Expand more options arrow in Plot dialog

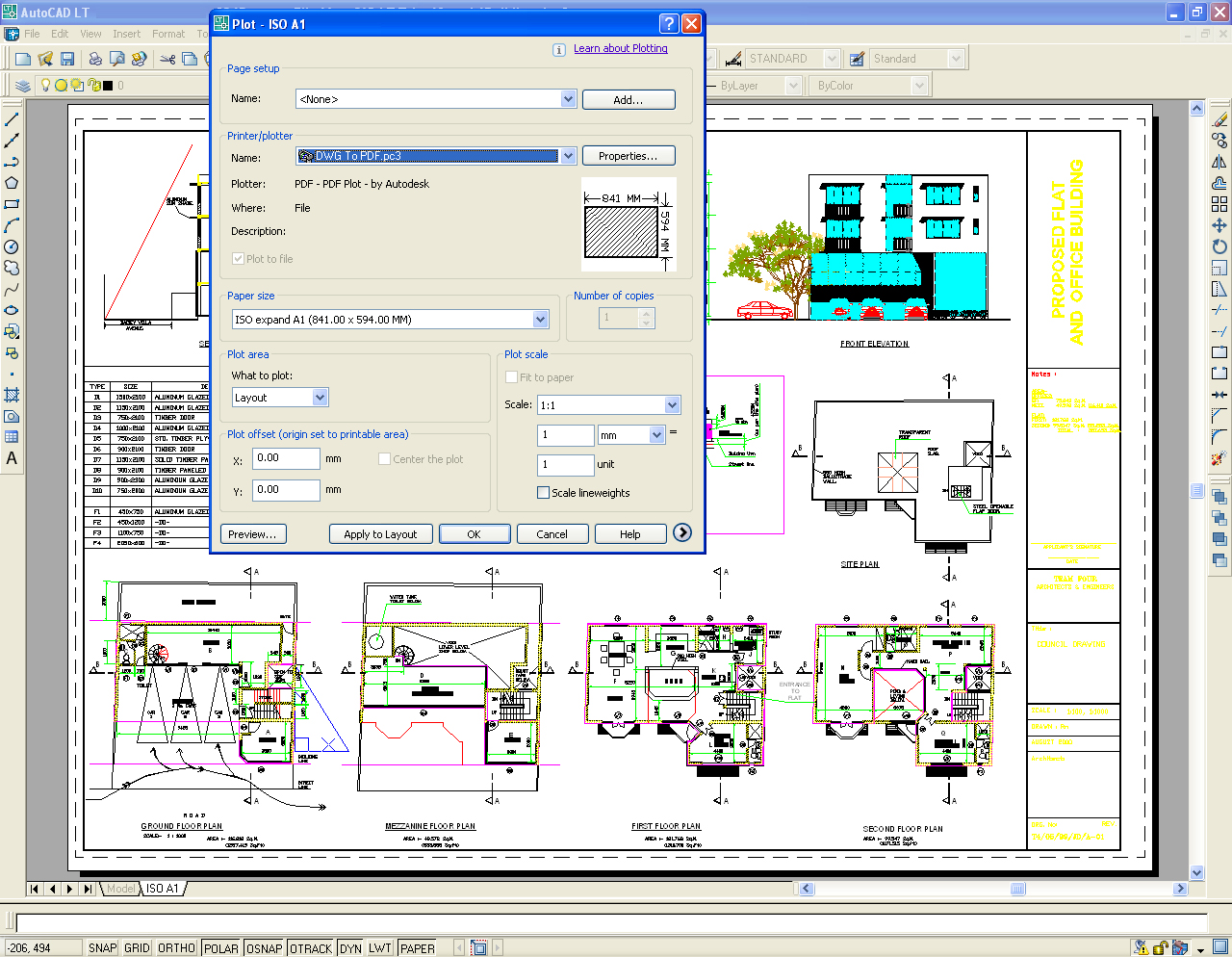coord(682,532)
